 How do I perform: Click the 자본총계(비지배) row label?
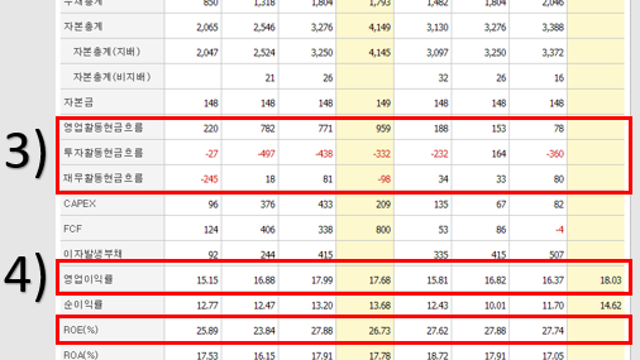click(x=112, y=77)
